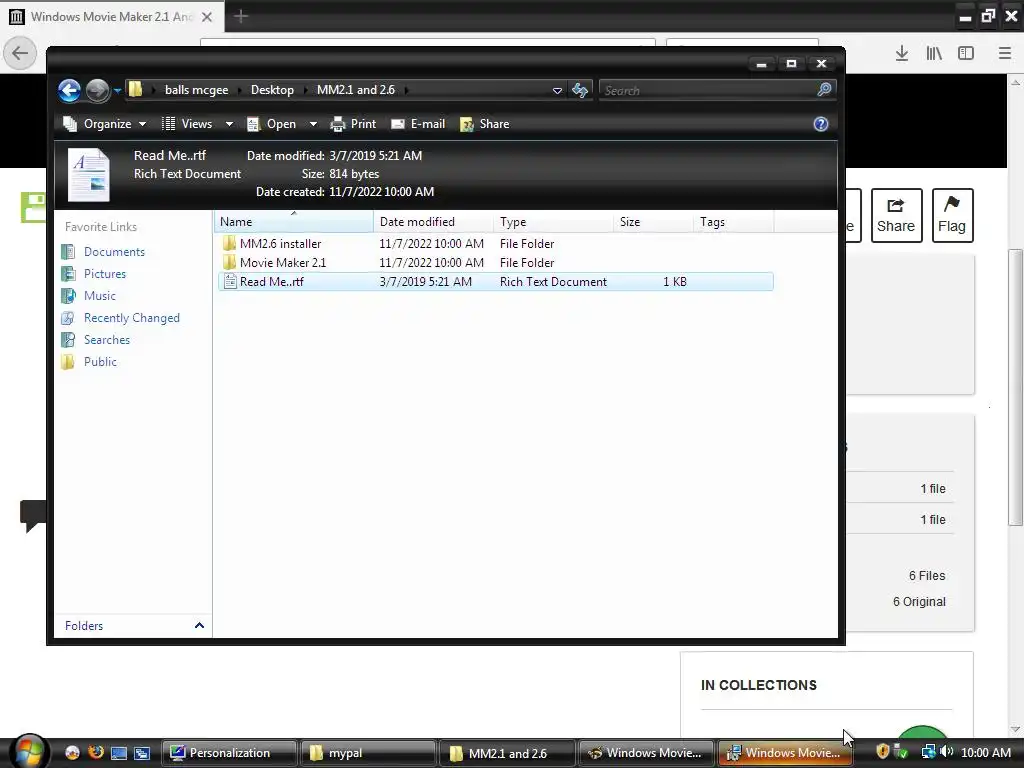
Task: Click the Open toolbar button
Action: coord(272,124)
